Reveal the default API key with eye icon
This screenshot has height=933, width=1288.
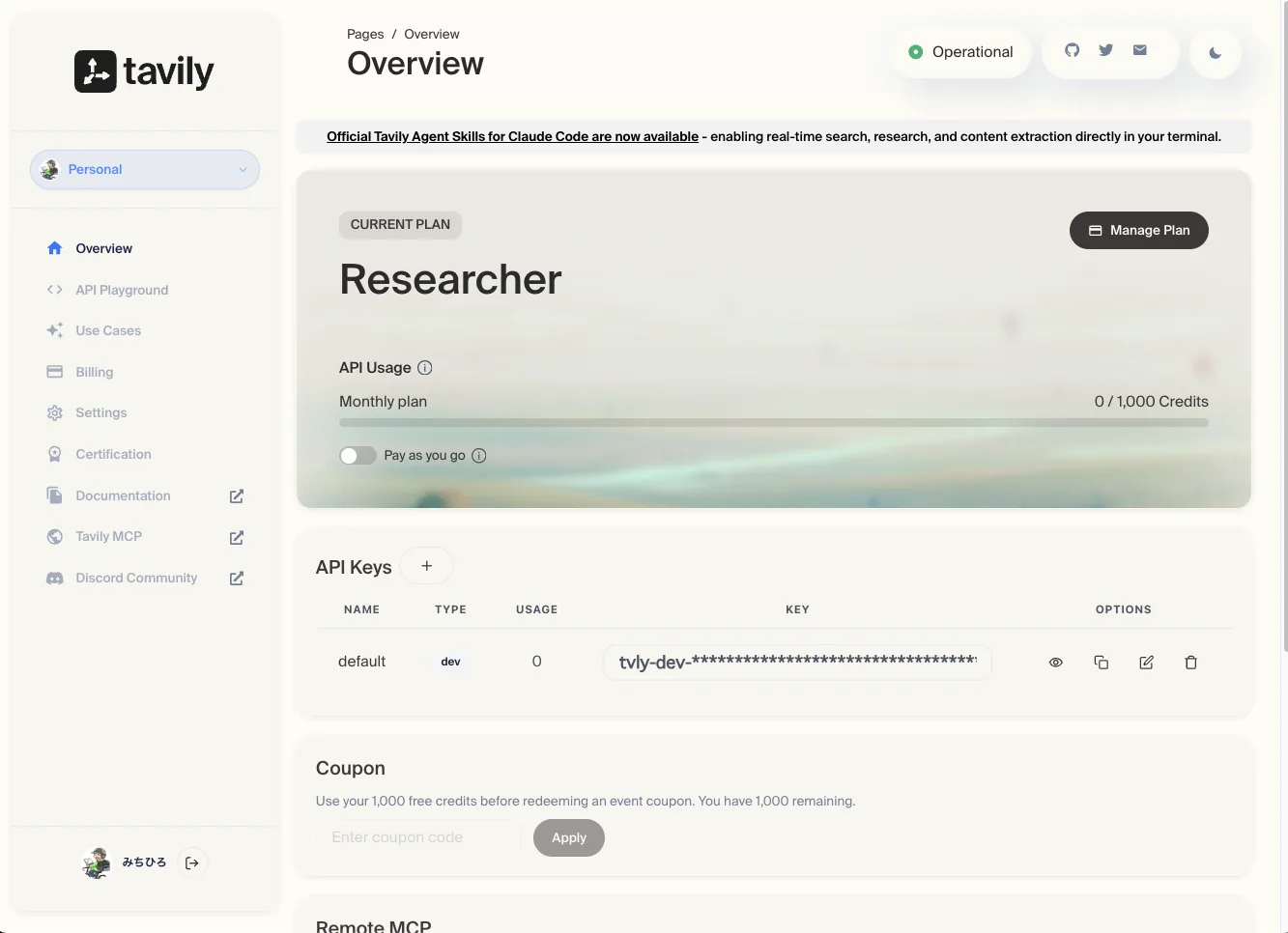[1056, 663]
